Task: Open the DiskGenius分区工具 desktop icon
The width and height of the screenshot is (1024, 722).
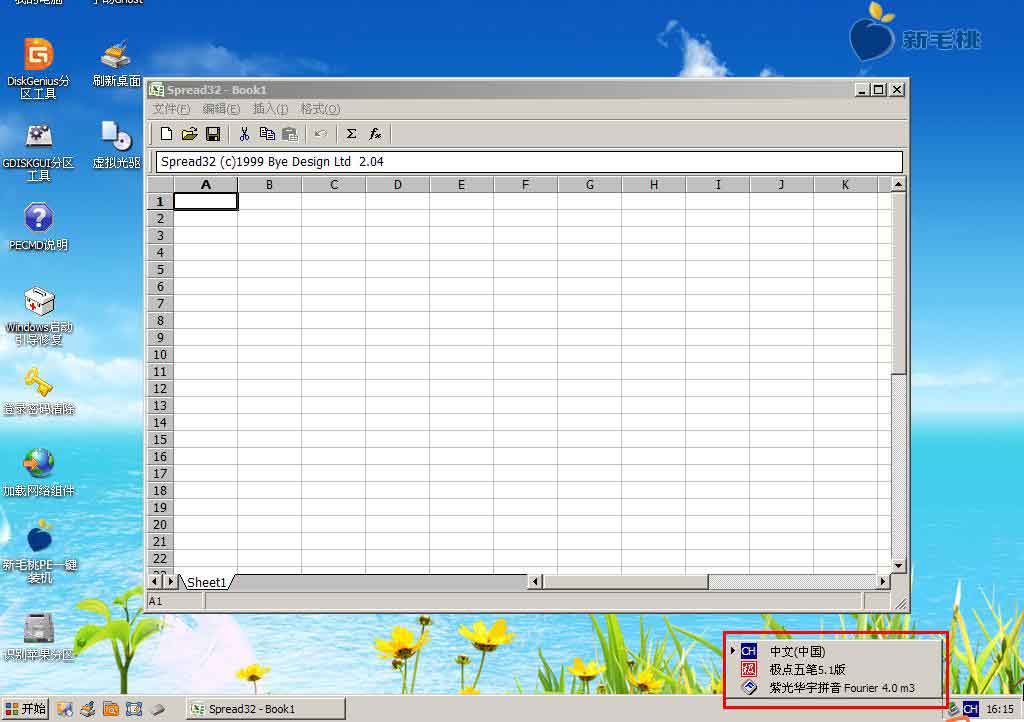Action: 39,69
